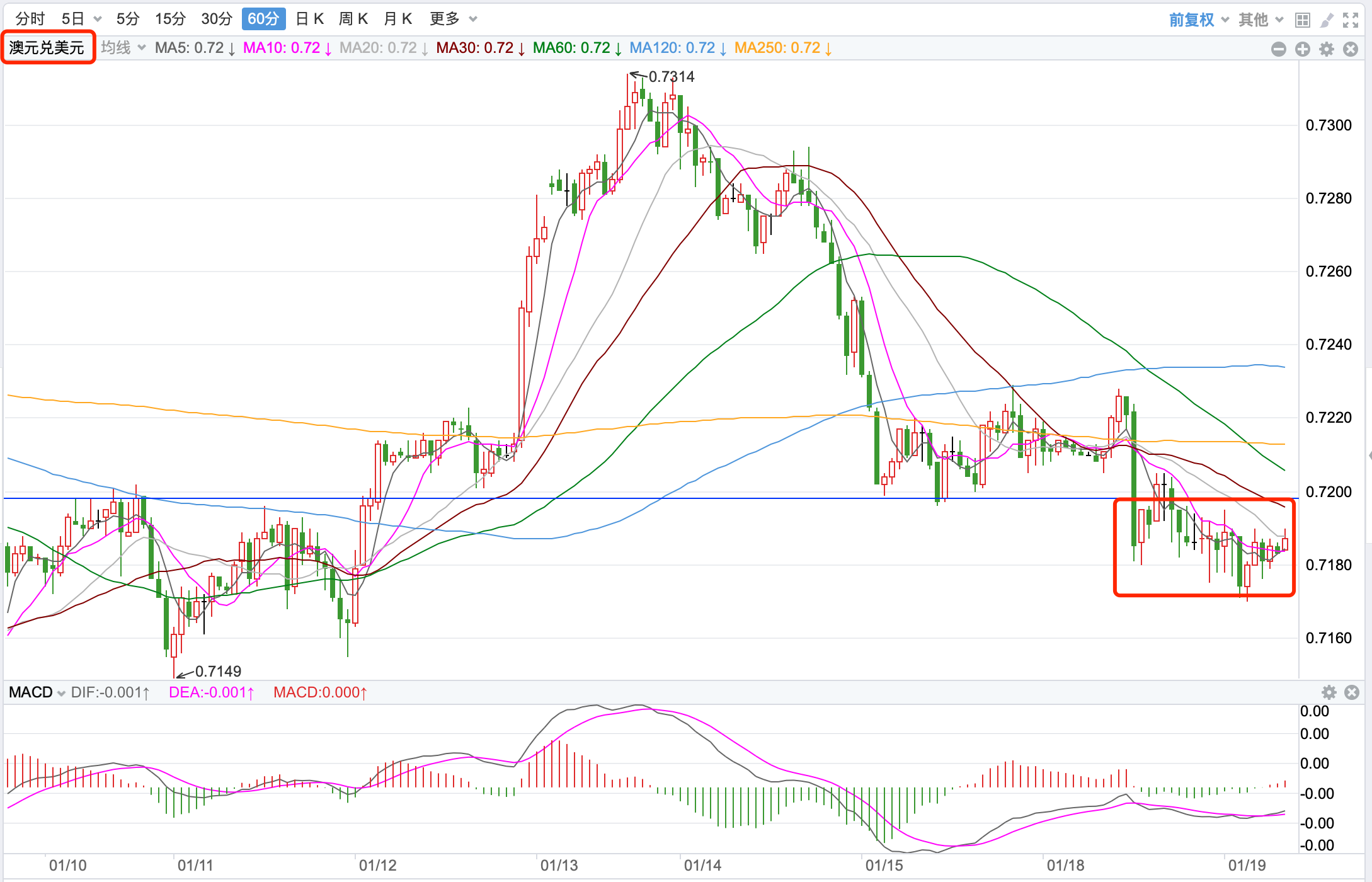
Task: Open the multi-chart grid layout icon
Action: point(1302,20)
